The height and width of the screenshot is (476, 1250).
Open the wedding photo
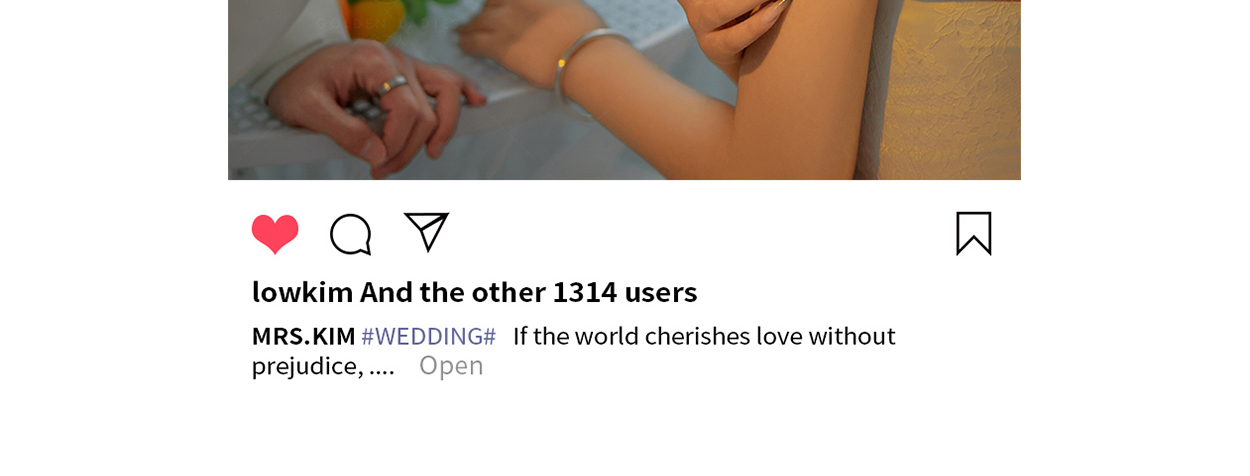pos(624,90)
